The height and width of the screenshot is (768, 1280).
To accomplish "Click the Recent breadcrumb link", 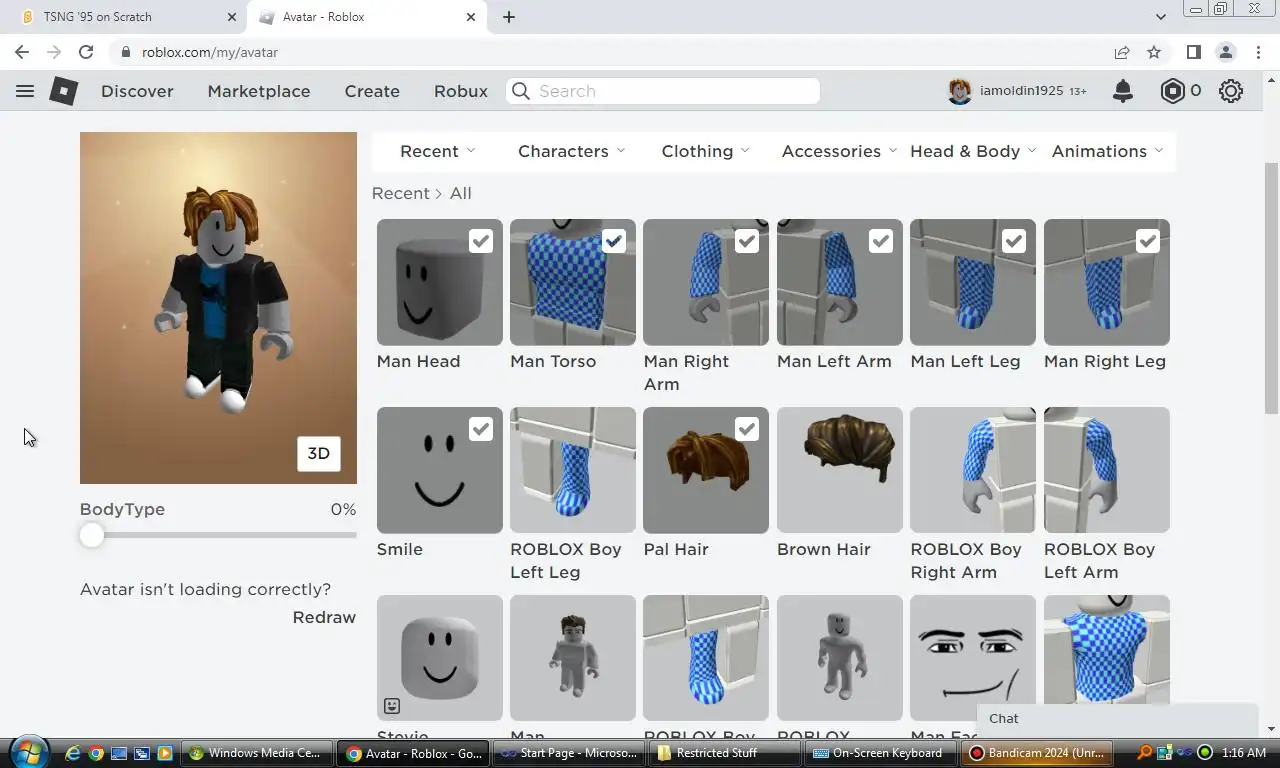I will [400, 193].
